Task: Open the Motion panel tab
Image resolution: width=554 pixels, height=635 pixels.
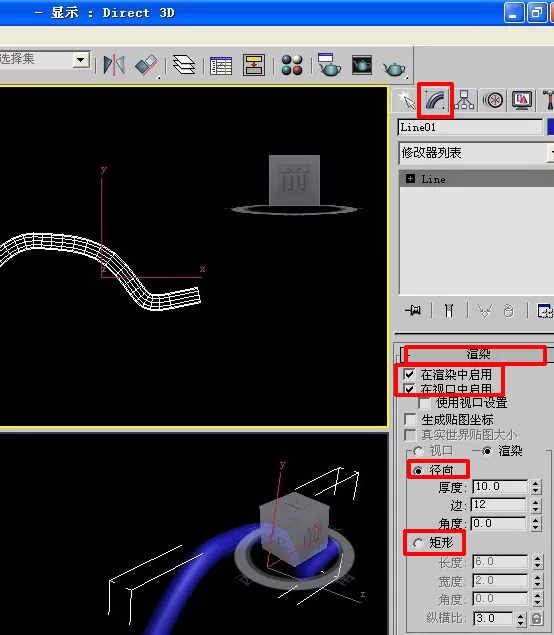Action: pyautogui.click(x=493, y=100)
